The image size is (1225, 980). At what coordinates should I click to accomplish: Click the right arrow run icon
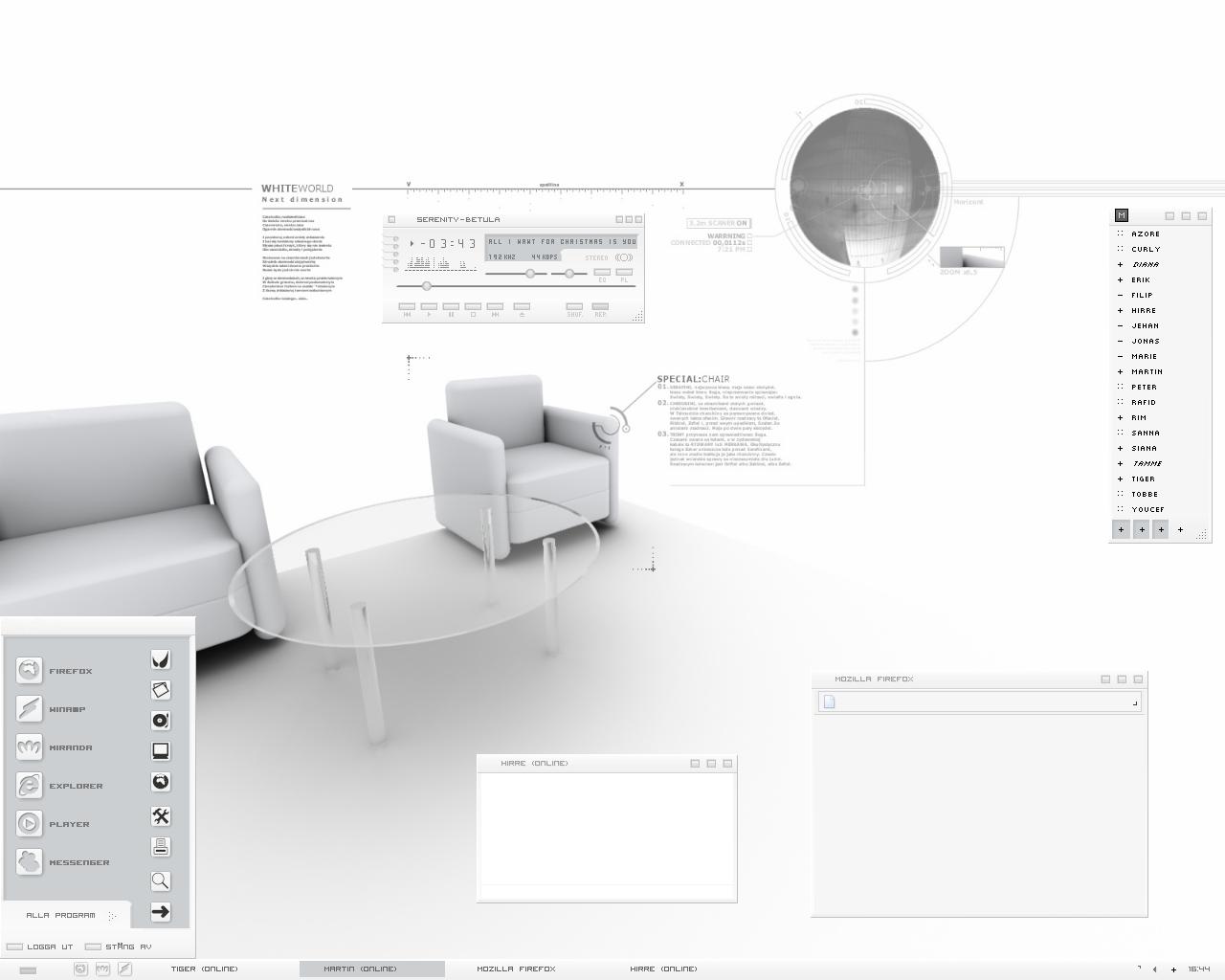(x=161, y=912)
